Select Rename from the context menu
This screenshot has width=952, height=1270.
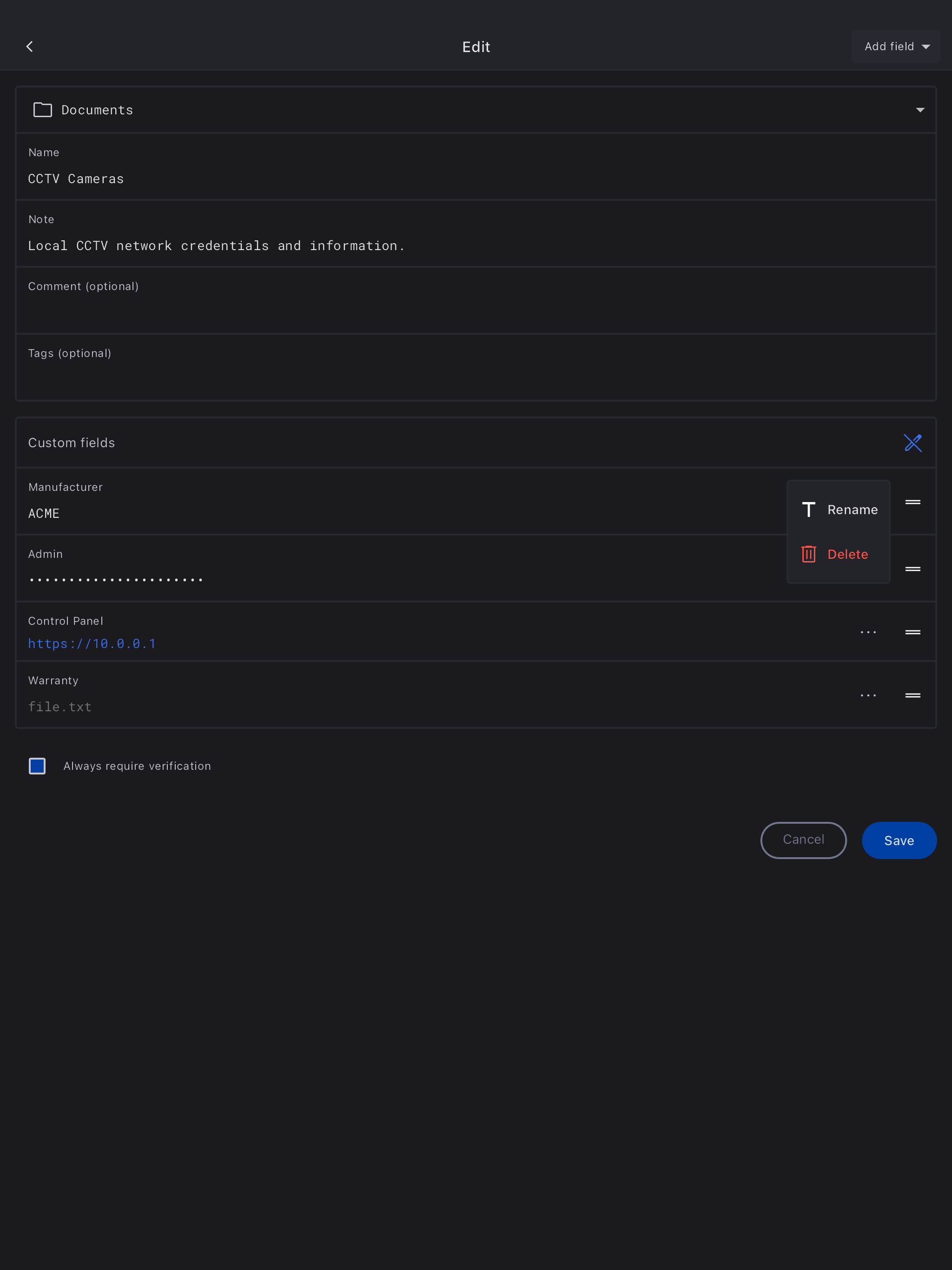(x=840, y=510)
